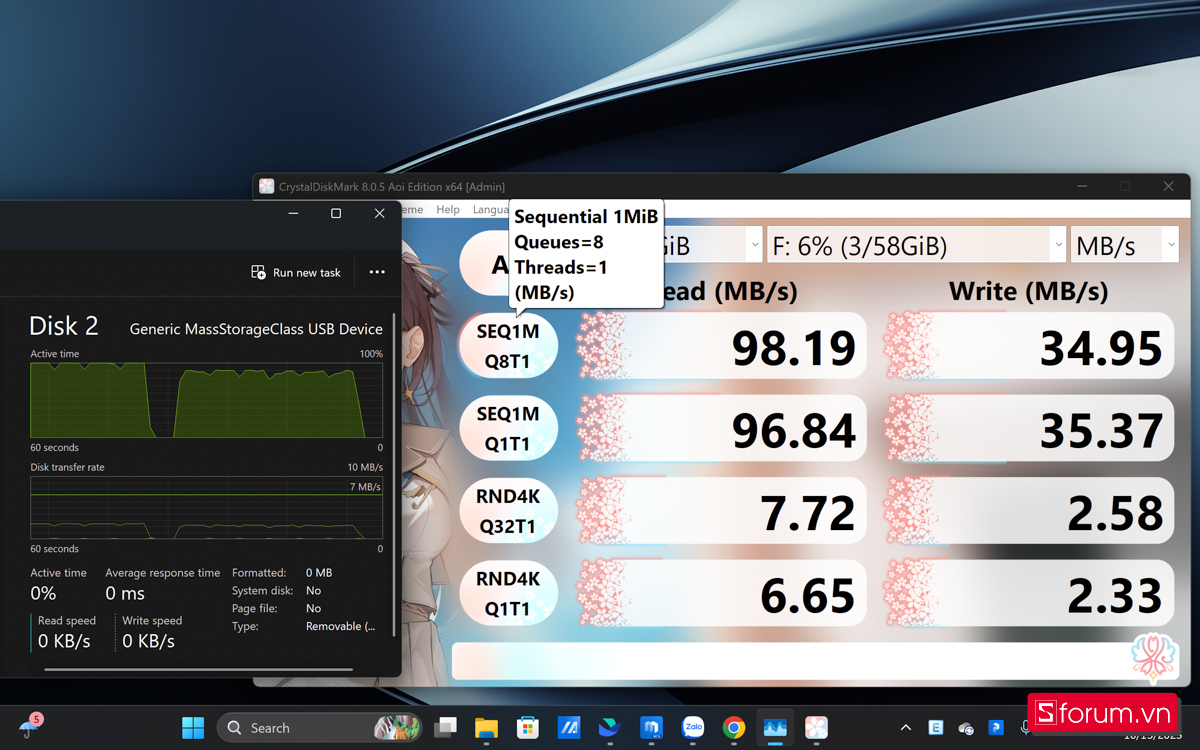
Task: Open Task Manager's three-dot more options
Action: point(377,272)
